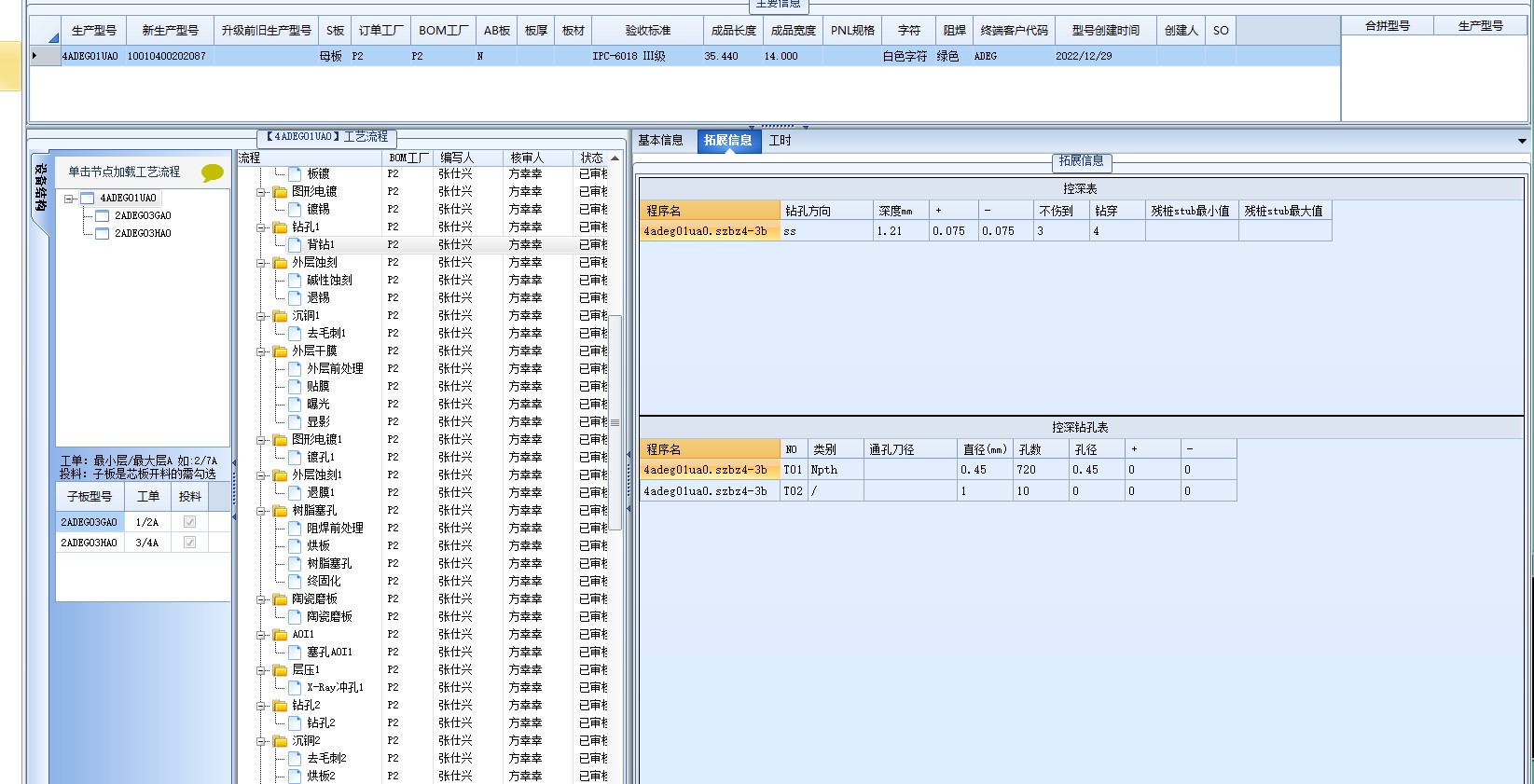Click the X-Ray冲孔1 document icon
The image size is (1534, 784).
(295, 687)
